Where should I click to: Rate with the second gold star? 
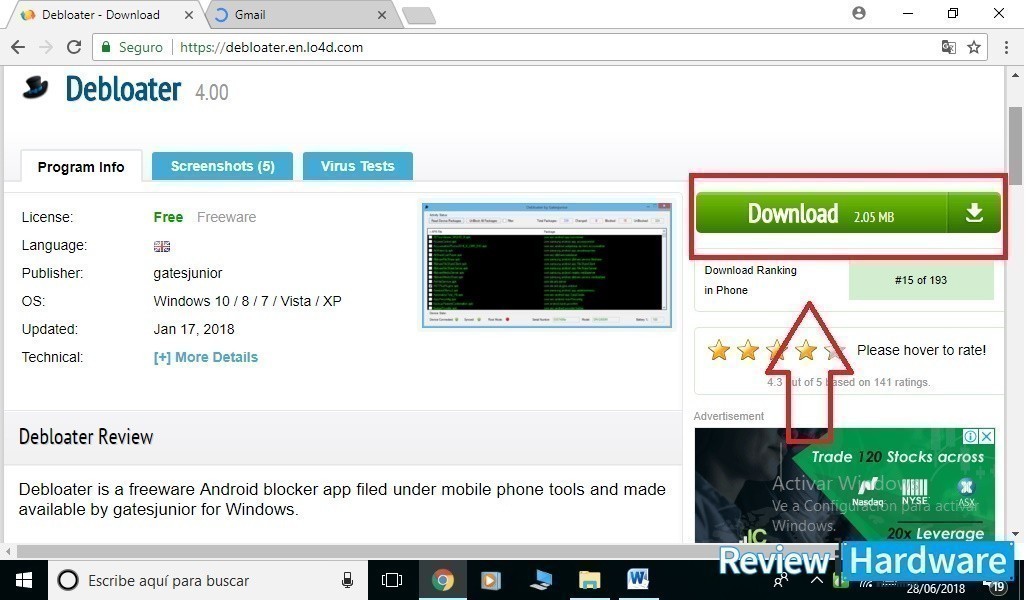[x=747, y=350]
